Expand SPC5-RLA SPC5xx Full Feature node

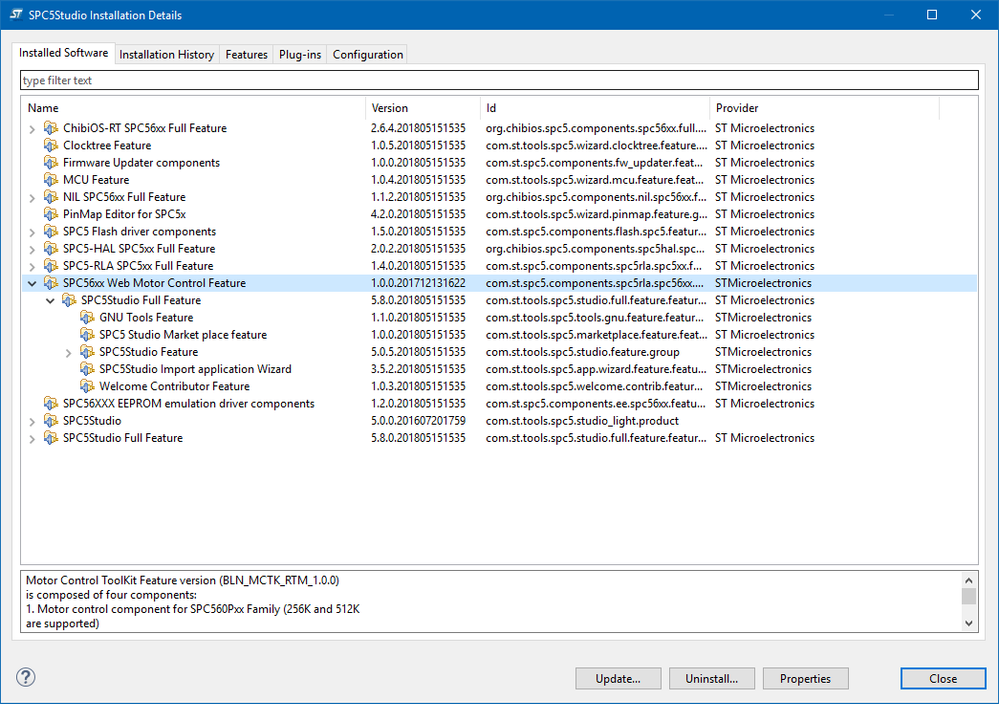[32, 266]
